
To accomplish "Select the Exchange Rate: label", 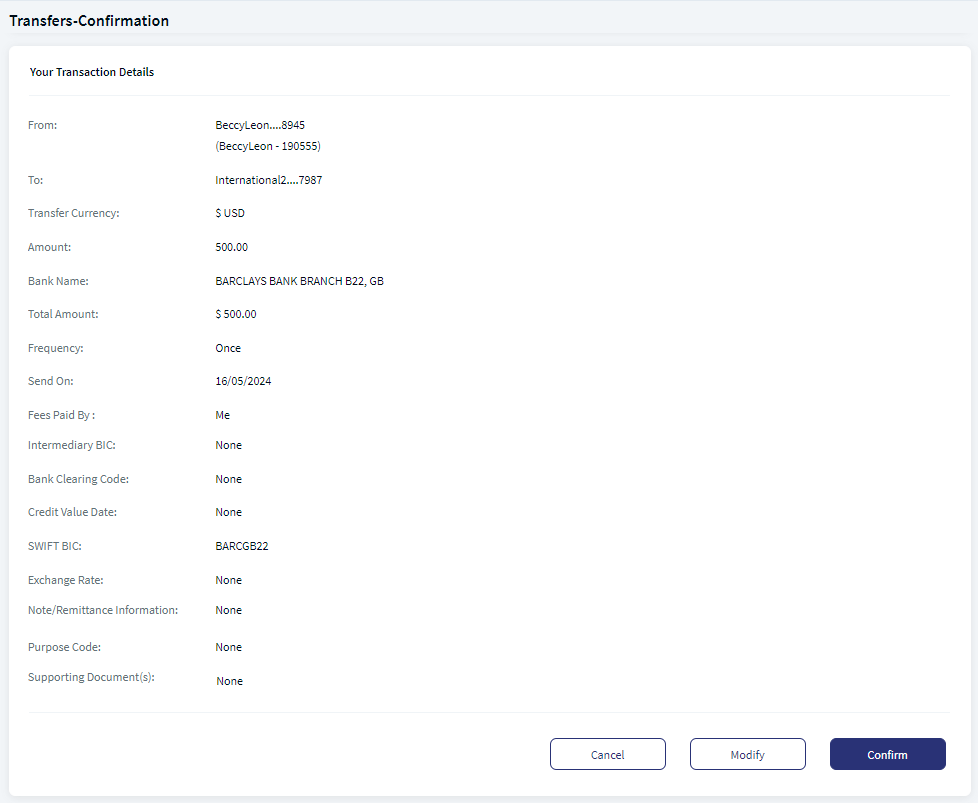I will (65, 580).
